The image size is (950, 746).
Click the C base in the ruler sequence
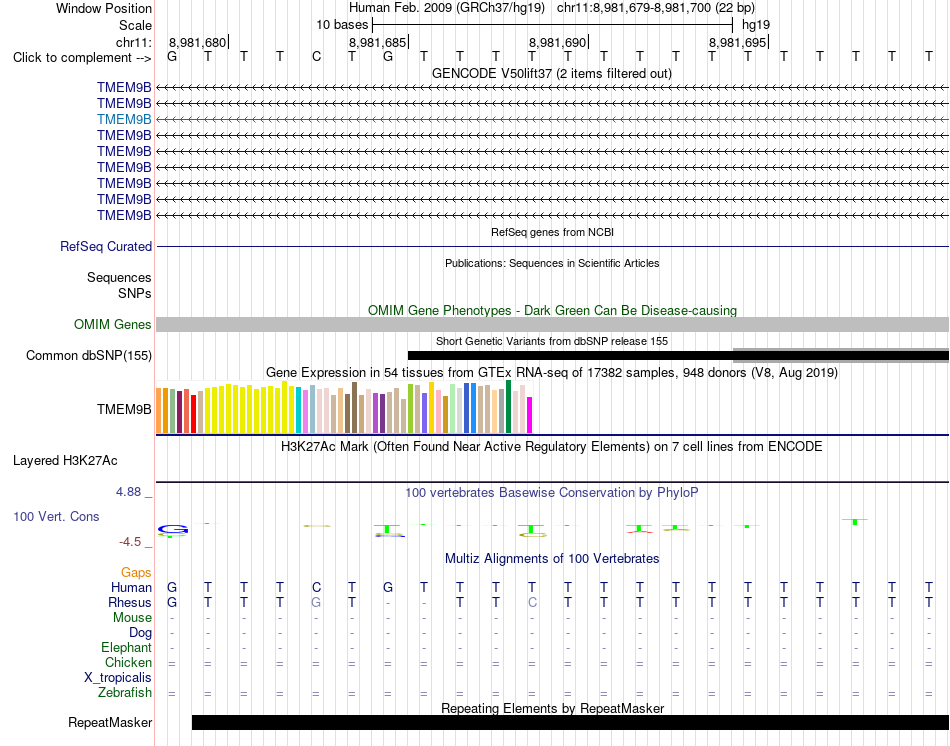click(316, 57)
